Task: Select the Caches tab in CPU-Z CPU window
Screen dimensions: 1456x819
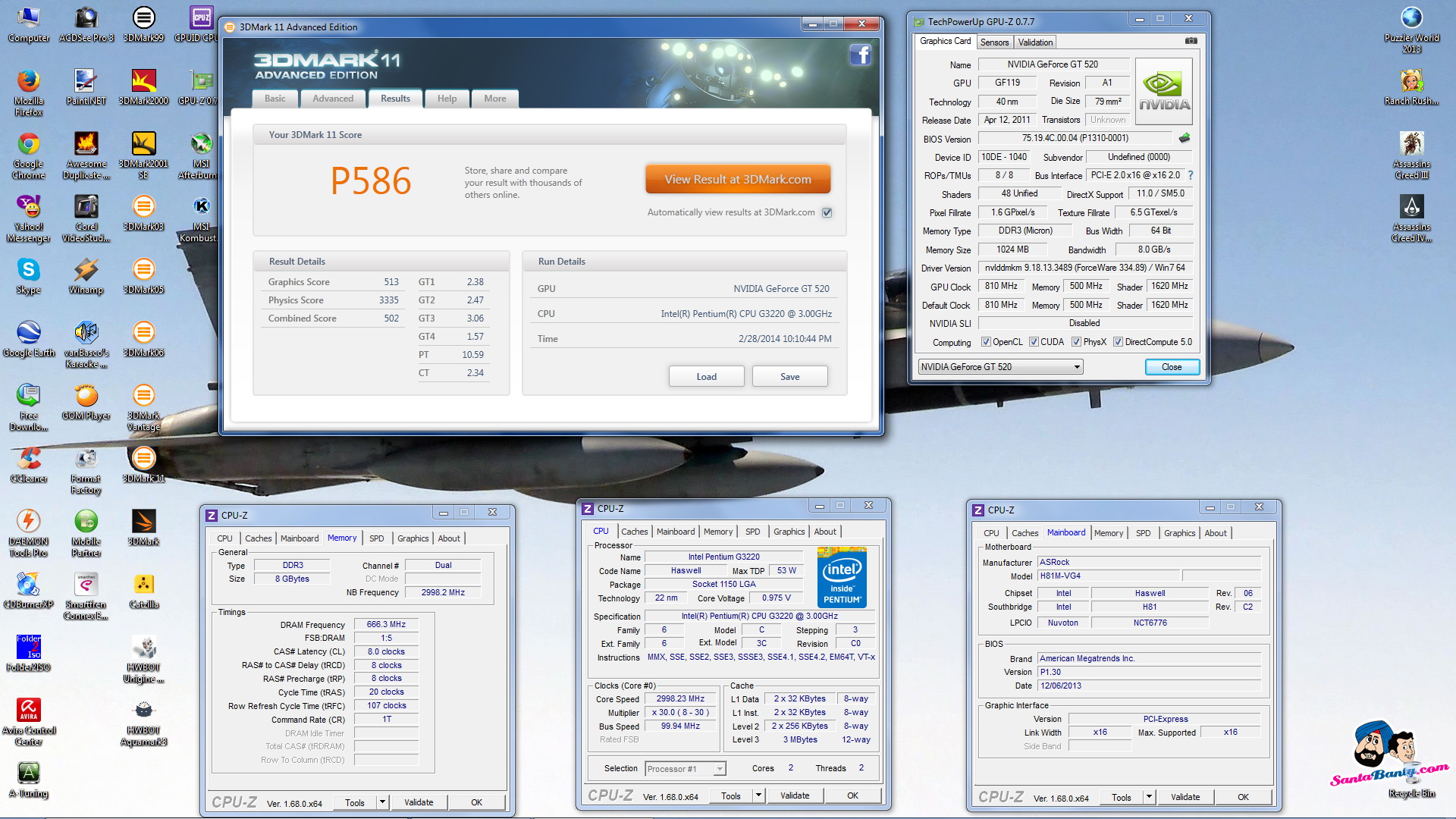Action: tap(634, 532)
